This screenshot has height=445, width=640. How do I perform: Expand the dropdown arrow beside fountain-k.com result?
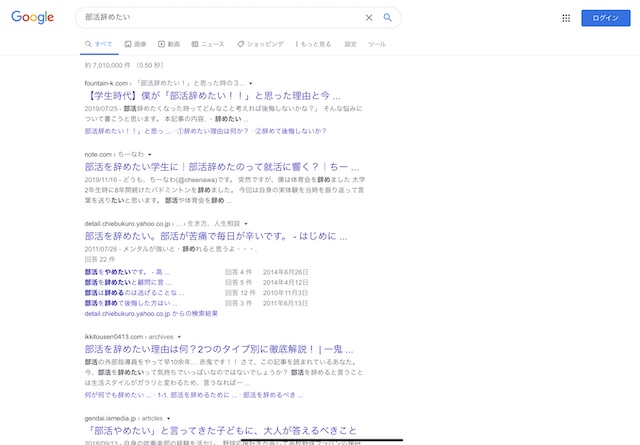[x=251, y=83]
